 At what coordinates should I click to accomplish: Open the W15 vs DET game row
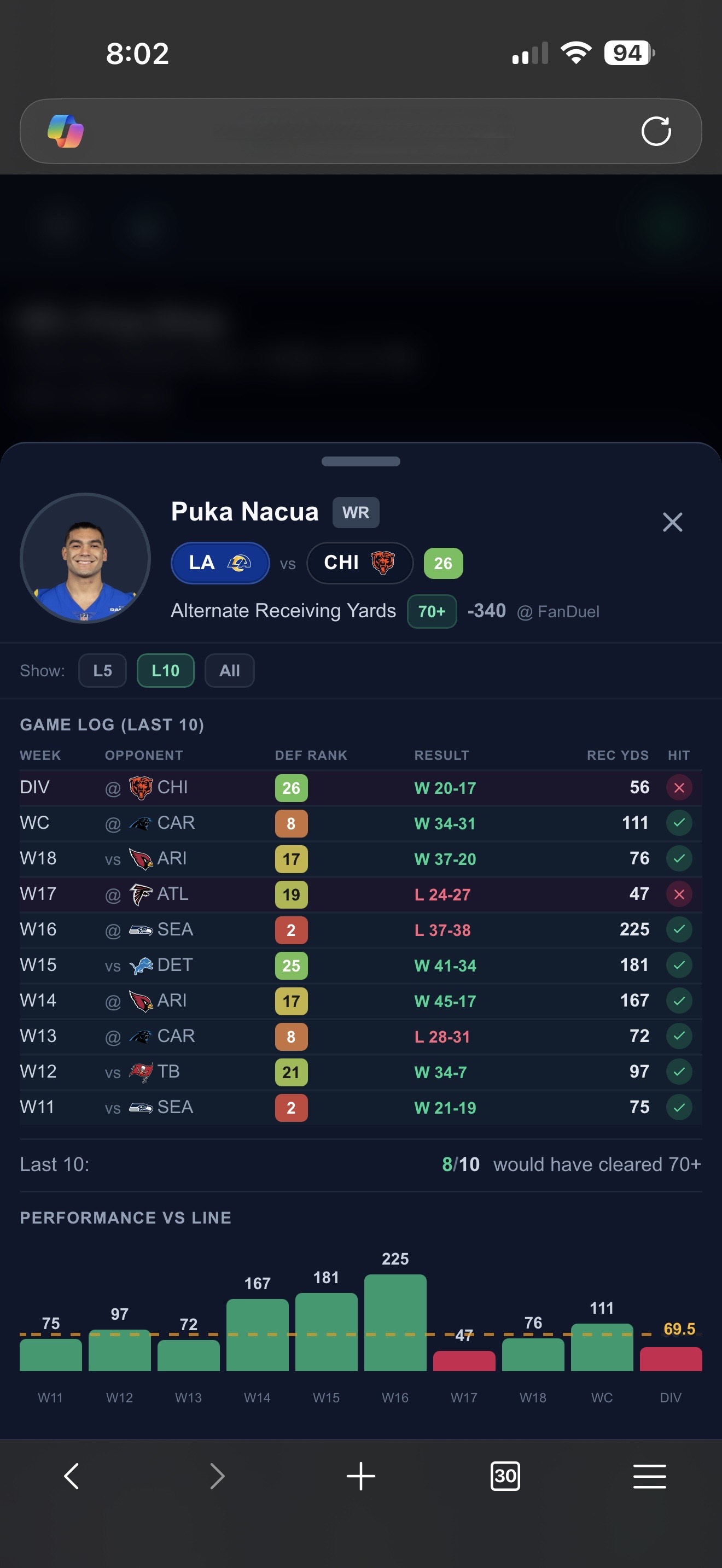[x=360, y=966]
